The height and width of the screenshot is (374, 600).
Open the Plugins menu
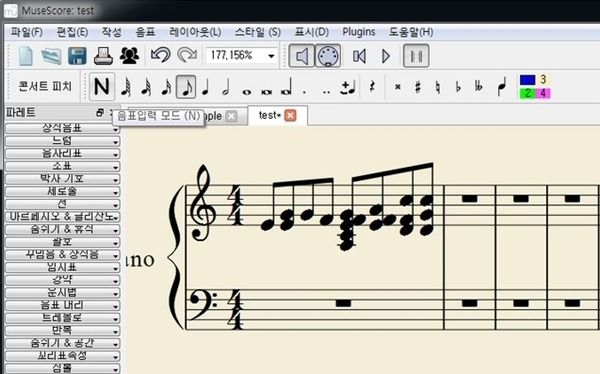359,32
